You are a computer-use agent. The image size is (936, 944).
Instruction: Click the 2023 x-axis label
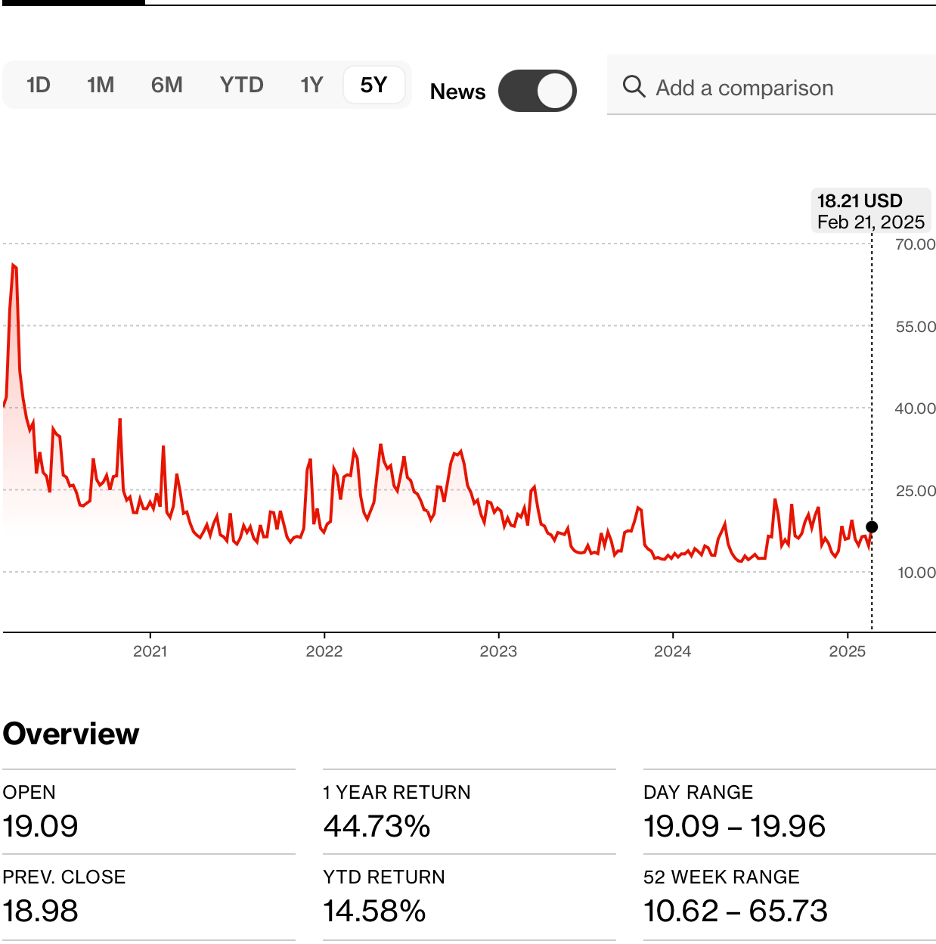[x=498, y=651]
